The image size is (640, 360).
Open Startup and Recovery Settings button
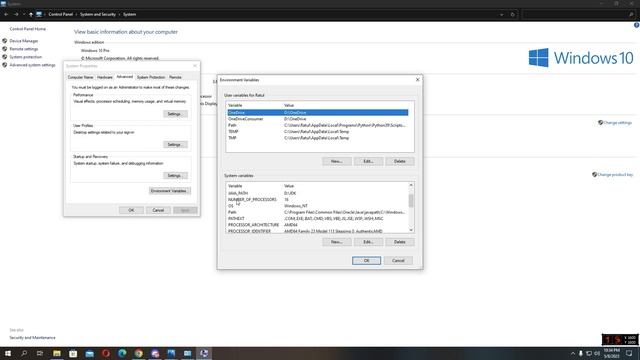click(175, 176)
